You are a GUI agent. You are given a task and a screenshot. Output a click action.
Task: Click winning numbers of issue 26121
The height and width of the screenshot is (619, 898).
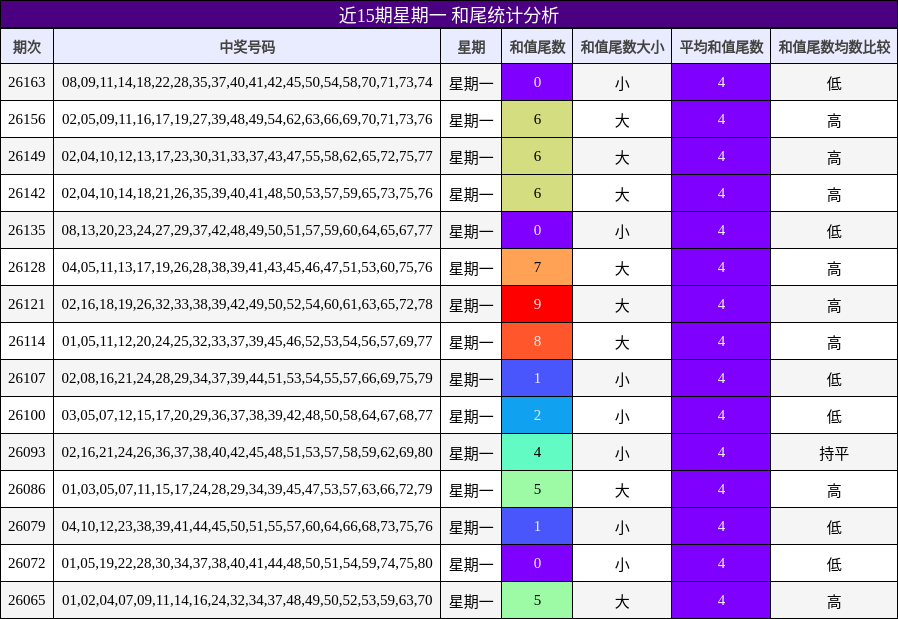(x=247, y=304)
